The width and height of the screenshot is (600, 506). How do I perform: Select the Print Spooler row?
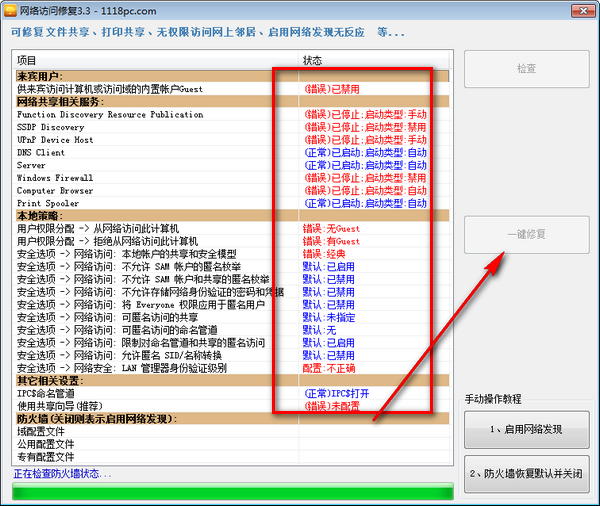[232, 203]
